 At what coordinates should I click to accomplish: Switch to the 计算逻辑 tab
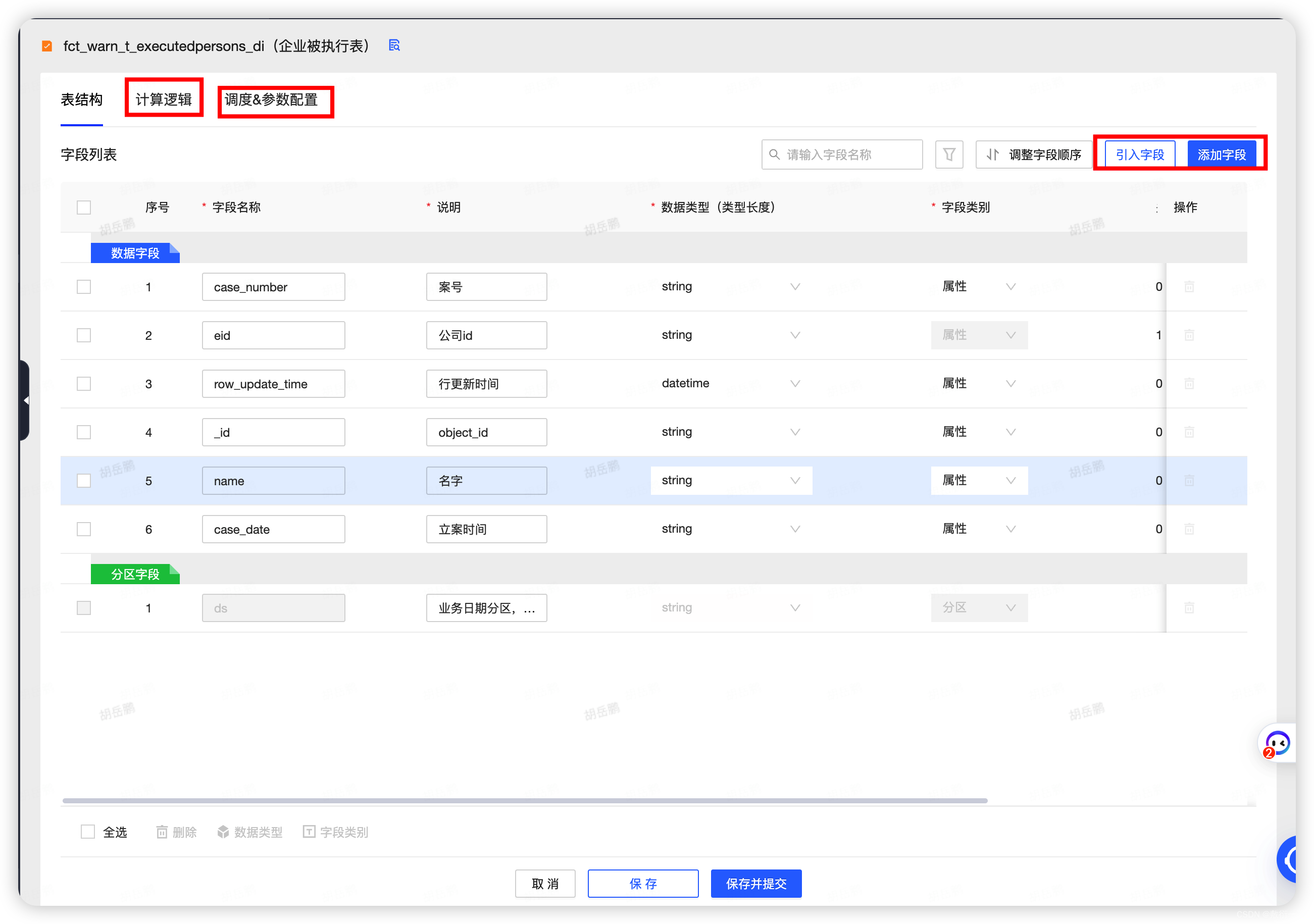pyautogui.click(x=164, y=99)
